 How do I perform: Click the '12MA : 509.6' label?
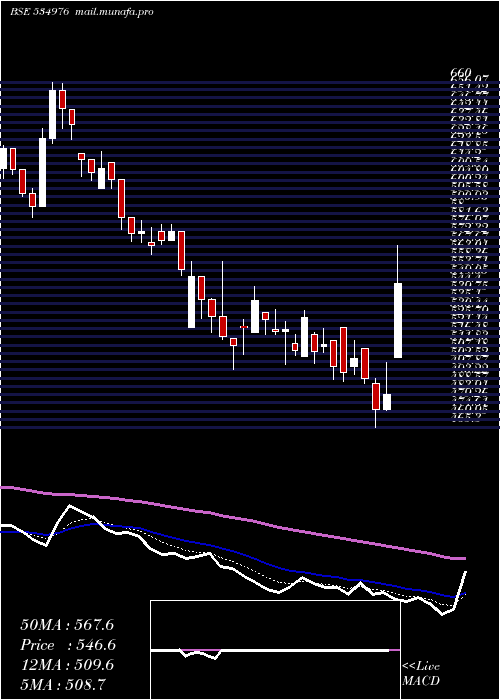(67, 665)
